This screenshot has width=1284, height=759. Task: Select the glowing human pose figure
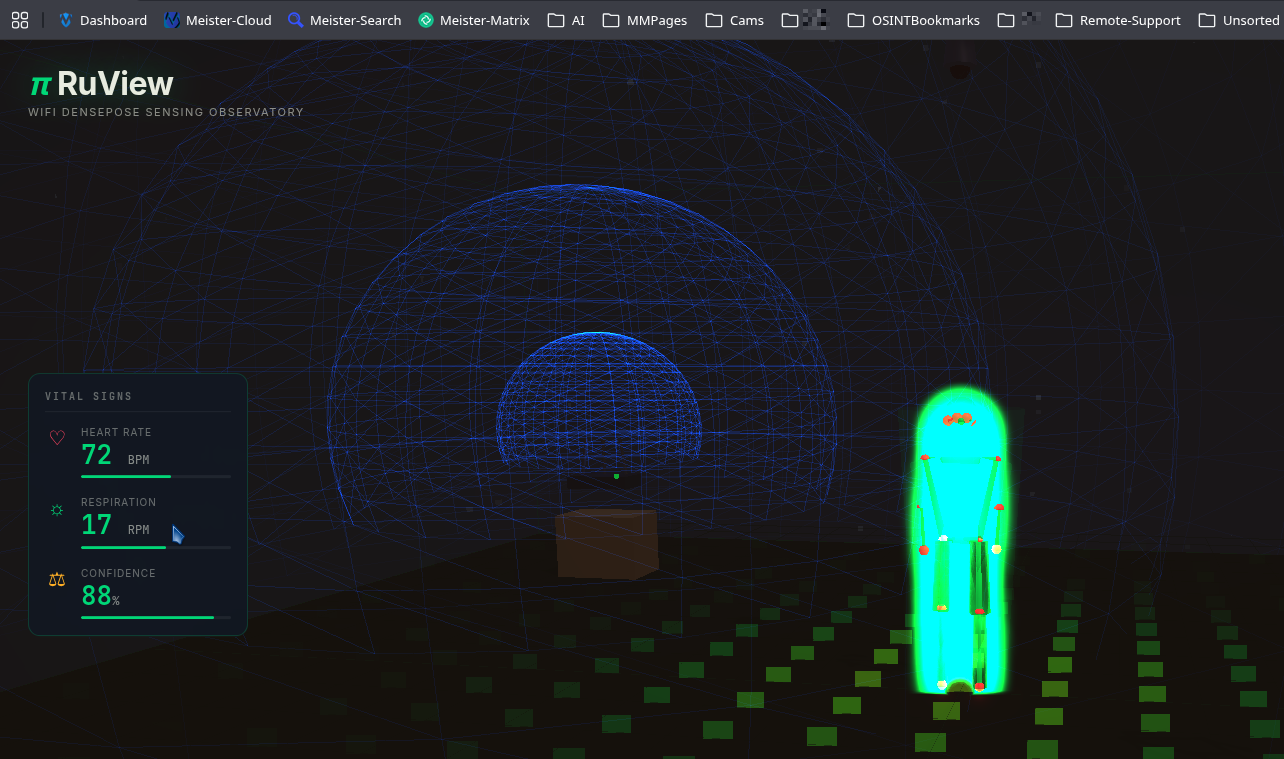tap(960, 540)
